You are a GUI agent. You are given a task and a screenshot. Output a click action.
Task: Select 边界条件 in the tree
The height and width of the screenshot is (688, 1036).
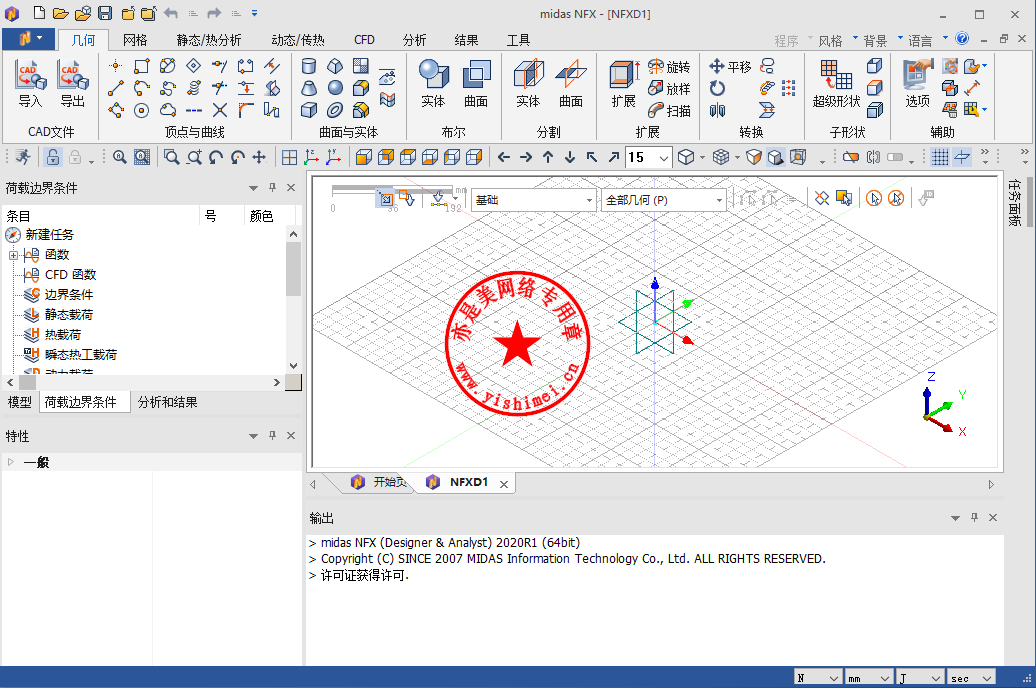point(69,295)
